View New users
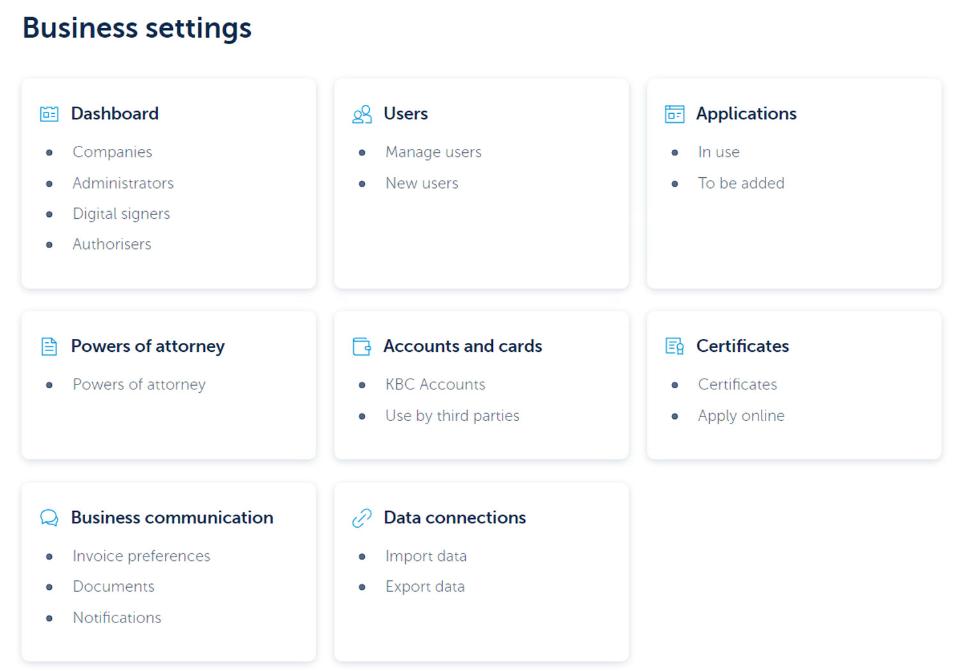 [423, 183]
